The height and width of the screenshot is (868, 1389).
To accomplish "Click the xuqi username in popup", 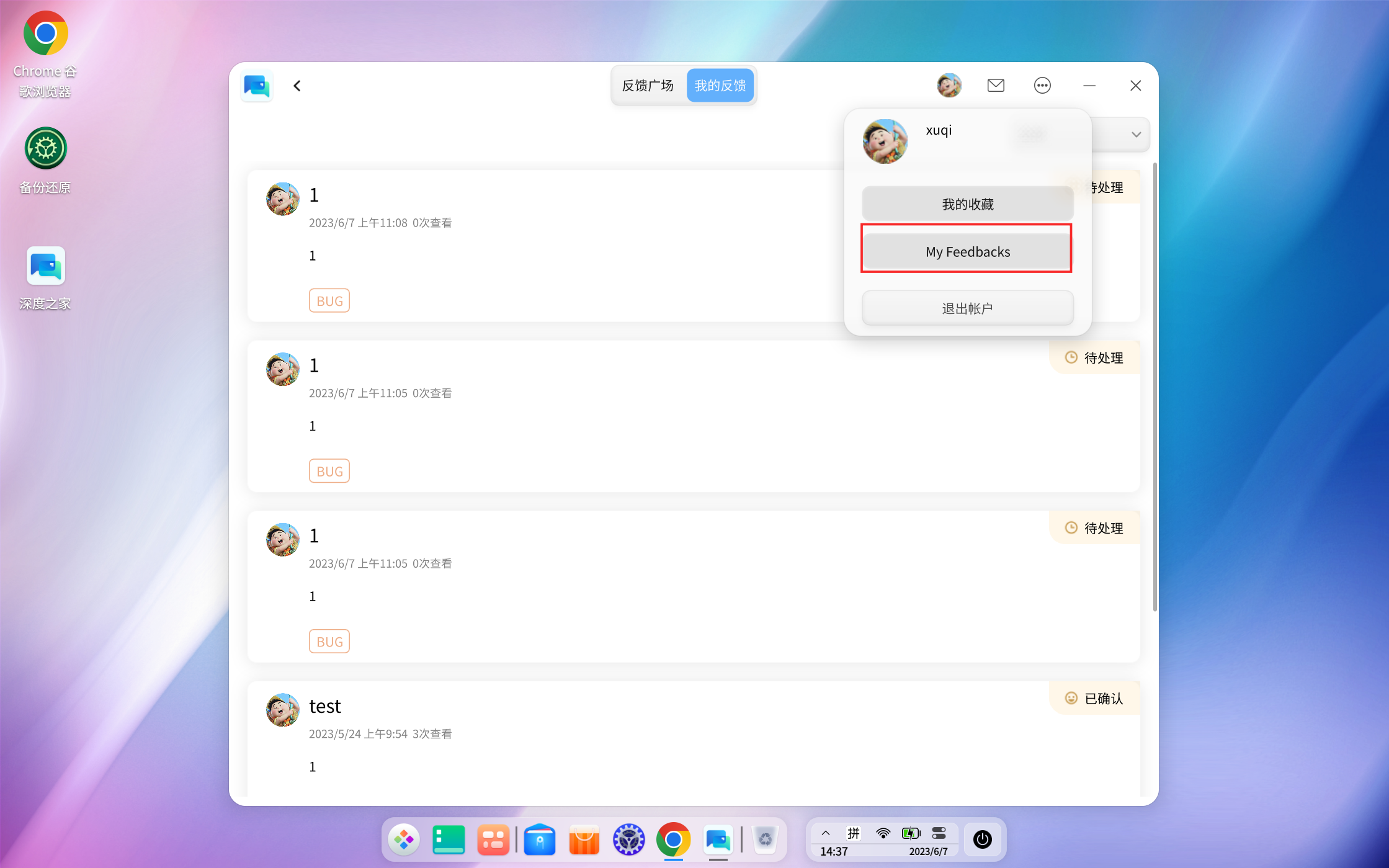I will tap(939, 130).
